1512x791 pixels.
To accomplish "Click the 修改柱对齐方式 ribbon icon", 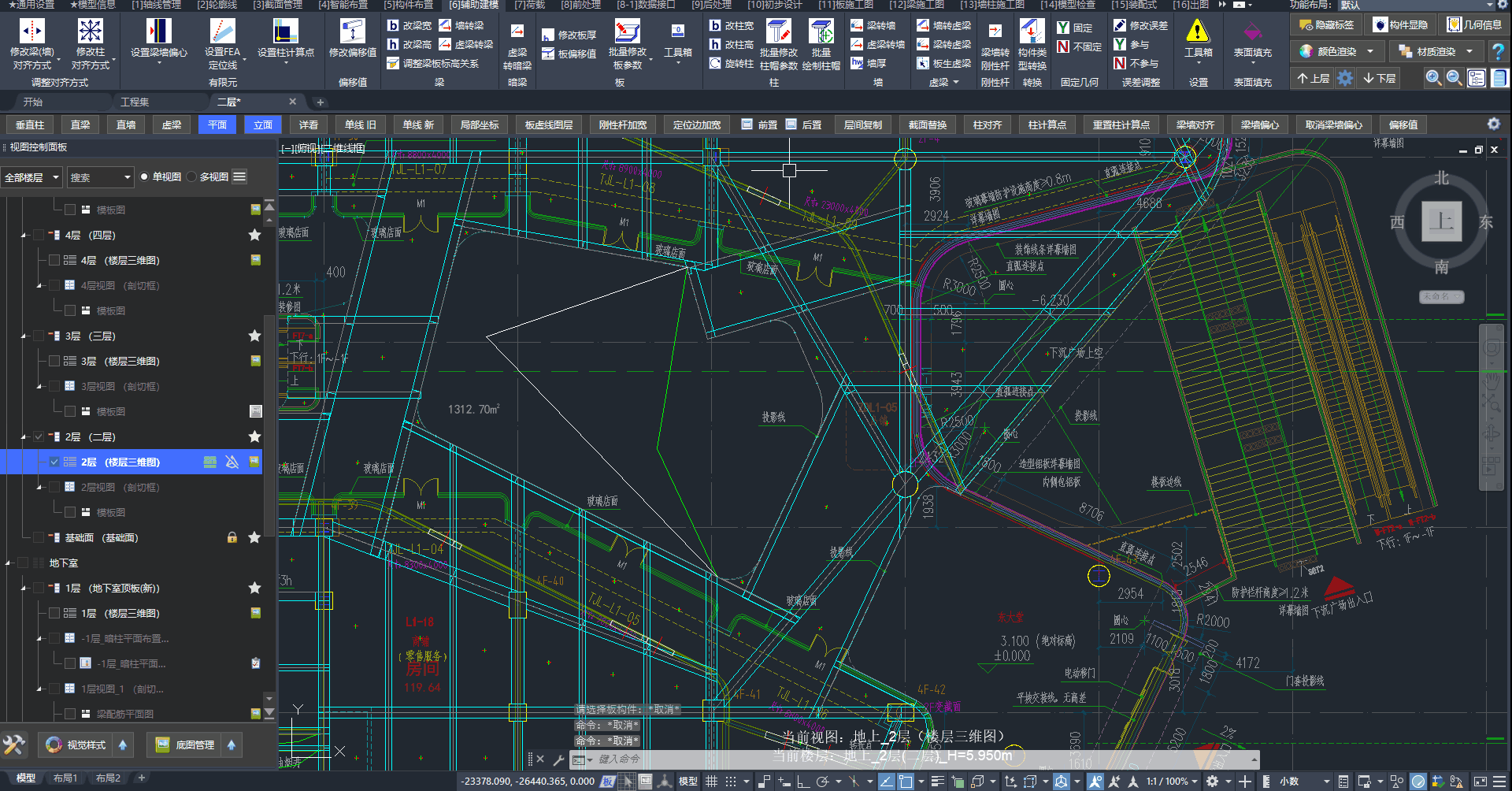I will click(x=91, y=32).
